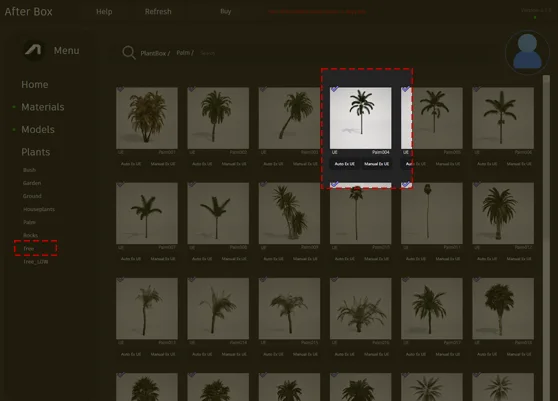Image resolution: width=558 pixels, height=401 pixels.
Task: Select the Palm014 thumbnail
Action: pyautogui.click(x=218, y=308)
